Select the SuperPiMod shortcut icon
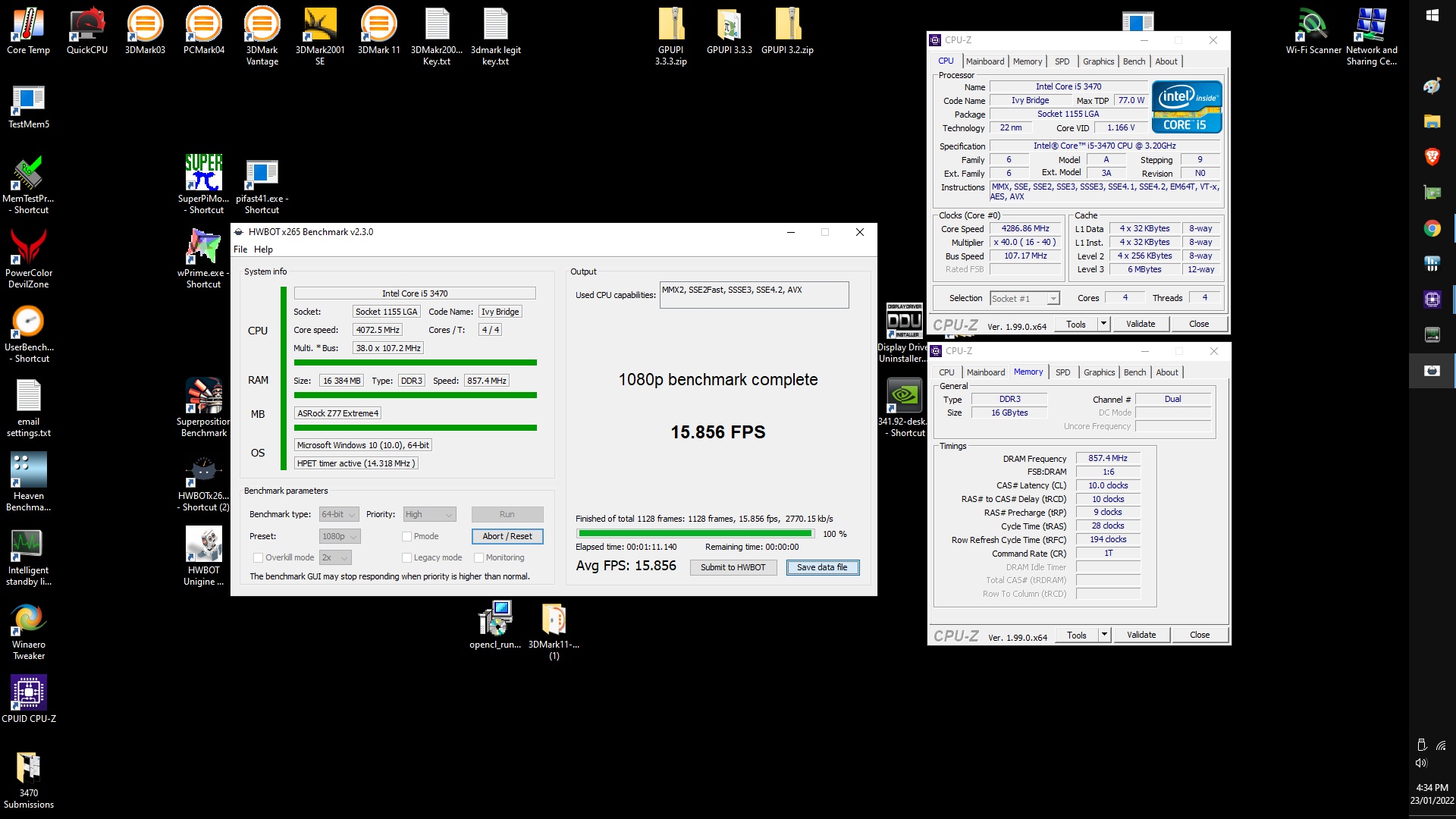1456x819 pixels. pyautogui.click(x=204, y=184)
